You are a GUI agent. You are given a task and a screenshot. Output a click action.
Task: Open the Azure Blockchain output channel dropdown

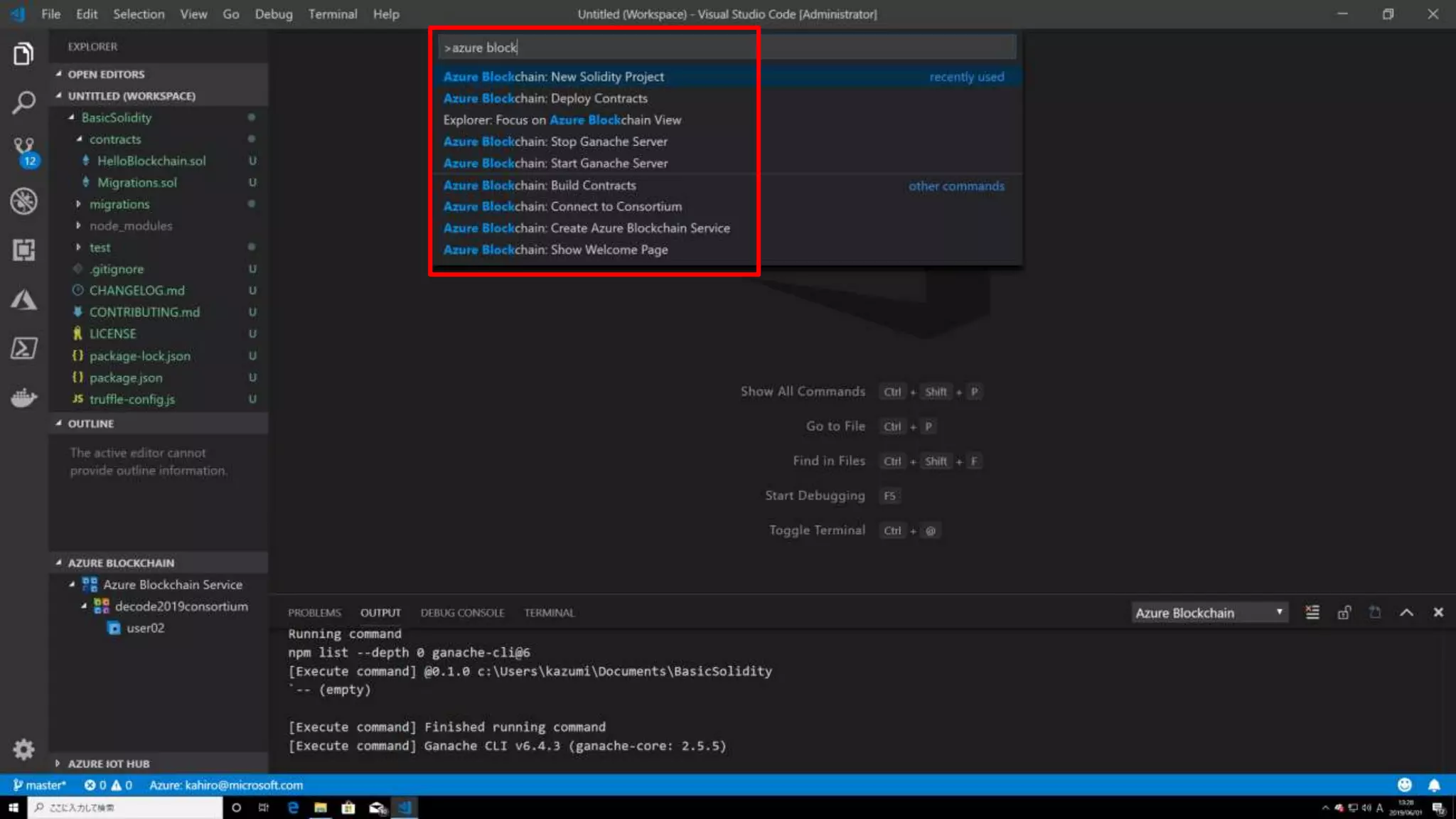coord(1209,612)
